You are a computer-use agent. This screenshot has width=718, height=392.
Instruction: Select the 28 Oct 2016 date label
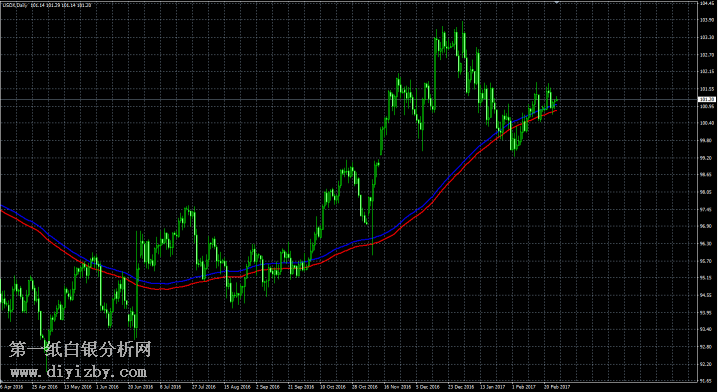click(x=364, y=387)
